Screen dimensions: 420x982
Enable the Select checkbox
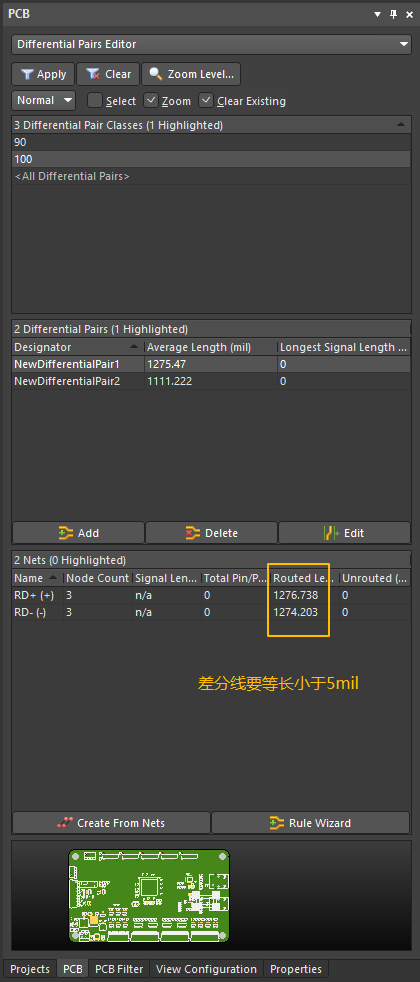point(95,100)
